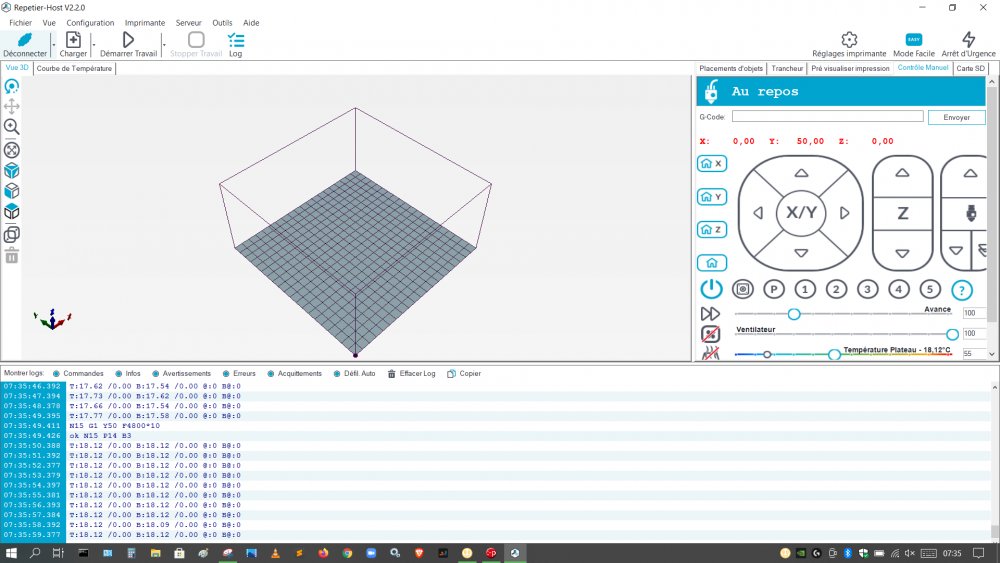Viewport: 1000px width, 563px height.
Task: Move Z axis up arrow
Action: [x=902, y=173]
